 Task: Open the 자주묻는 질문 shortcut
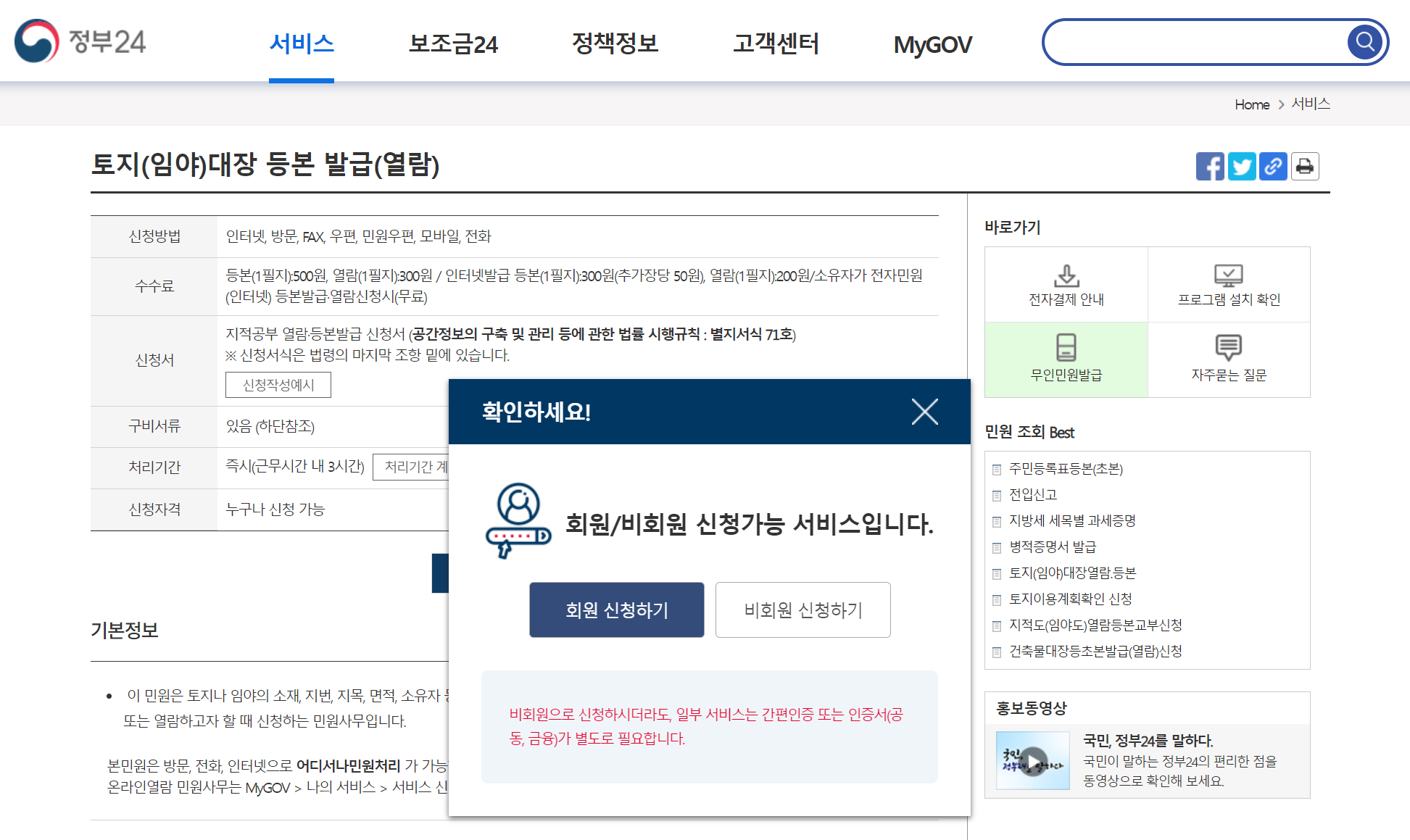pyautogui.click(x=1229, y=359)
